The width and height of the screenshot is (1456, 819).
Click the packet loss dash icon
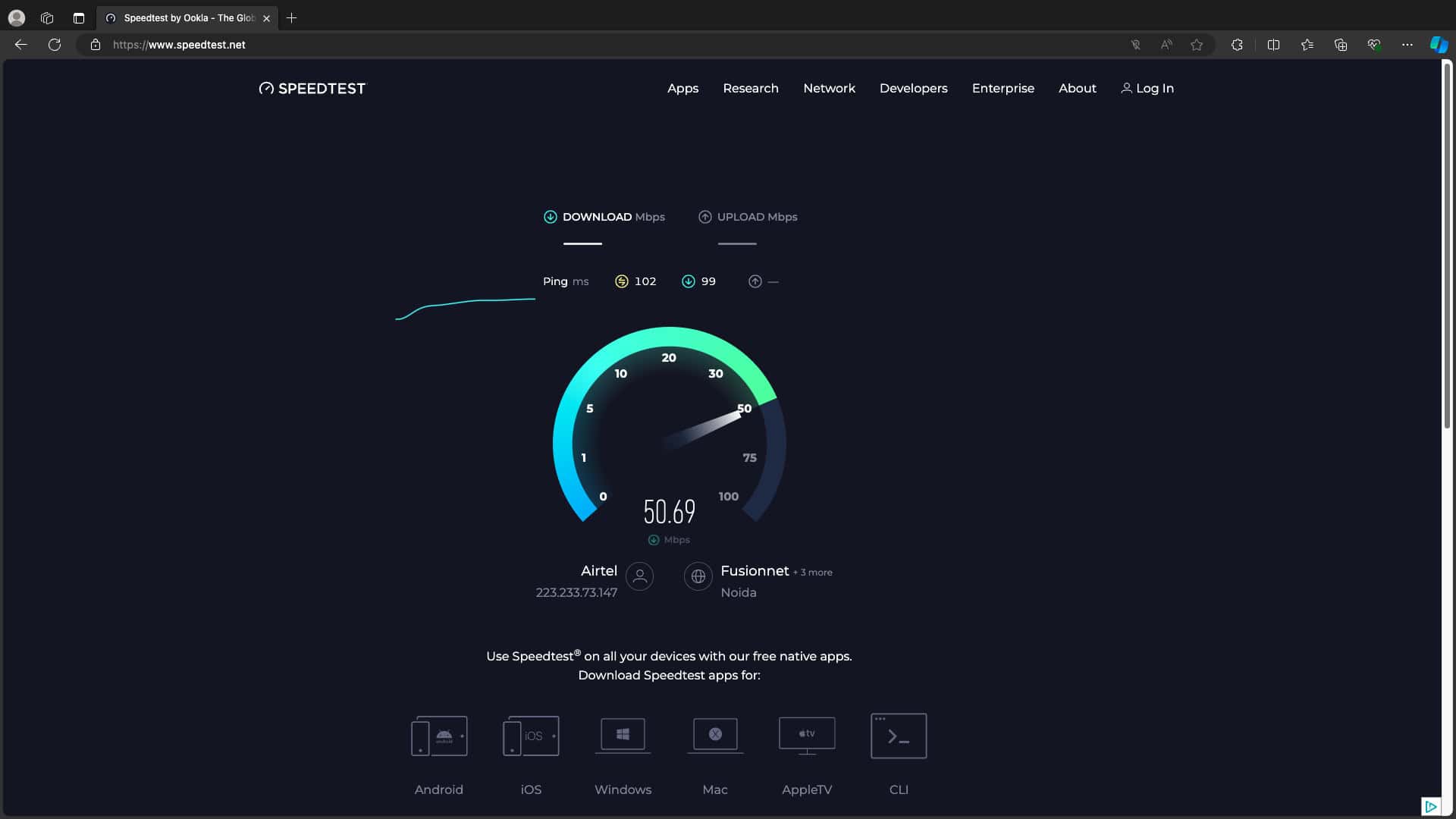click(x=773, y=282)
